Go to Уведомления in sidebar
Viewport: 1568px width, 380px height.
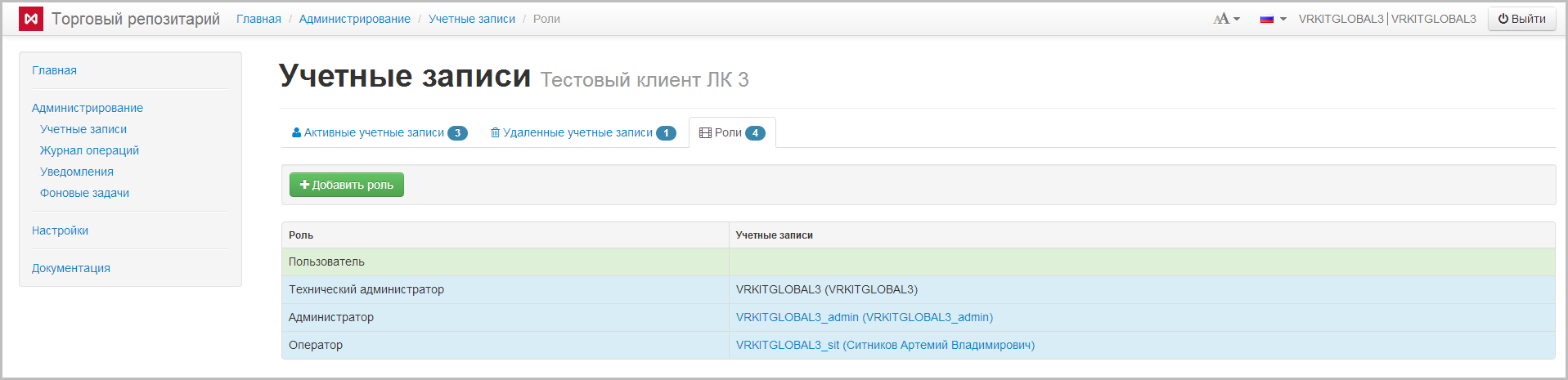(77, 172)
